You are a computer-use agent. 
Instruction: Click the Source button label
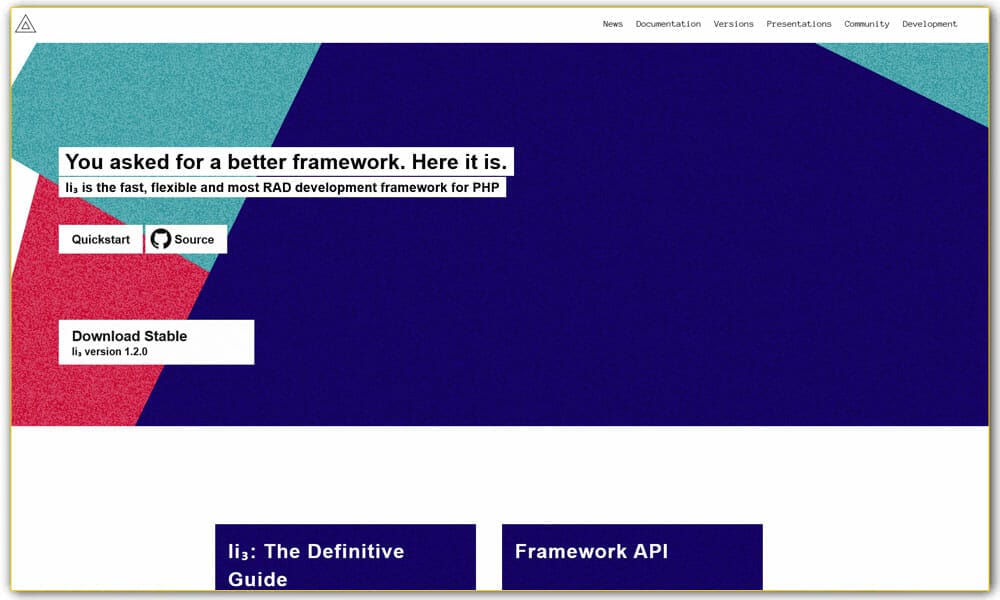pyautogui.click(x=194, y=239)
